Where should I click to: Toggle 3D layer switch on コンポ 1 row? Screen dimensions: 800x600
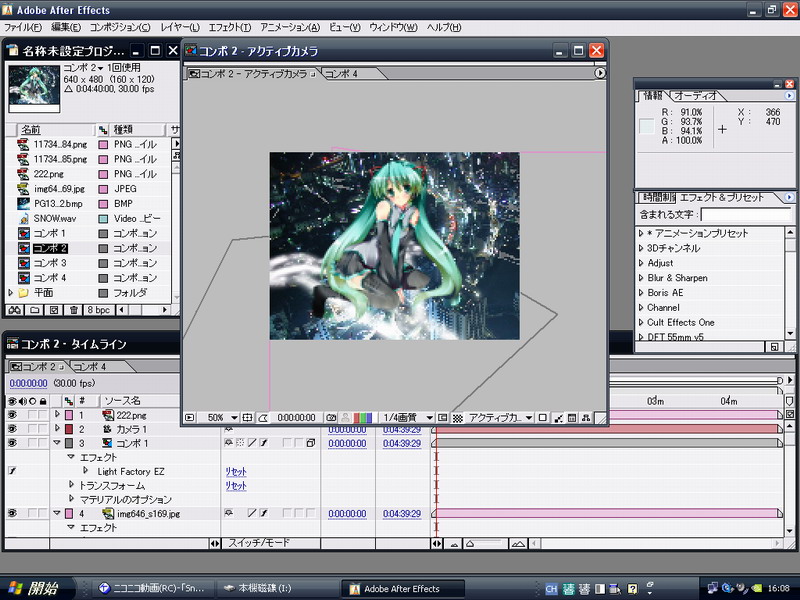[x=310, y=443]
